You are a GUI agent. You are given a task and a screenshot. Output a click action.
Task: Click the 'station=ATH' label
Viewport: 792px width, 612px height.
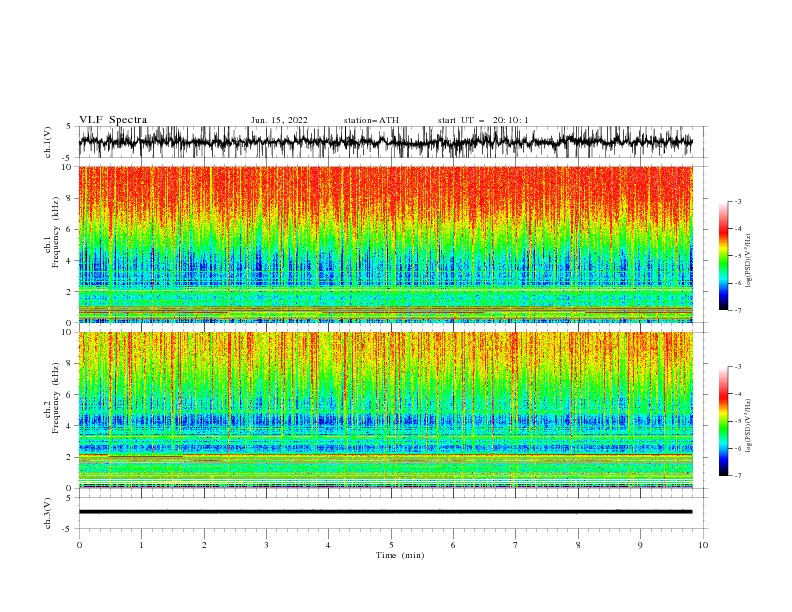[371, 120]
